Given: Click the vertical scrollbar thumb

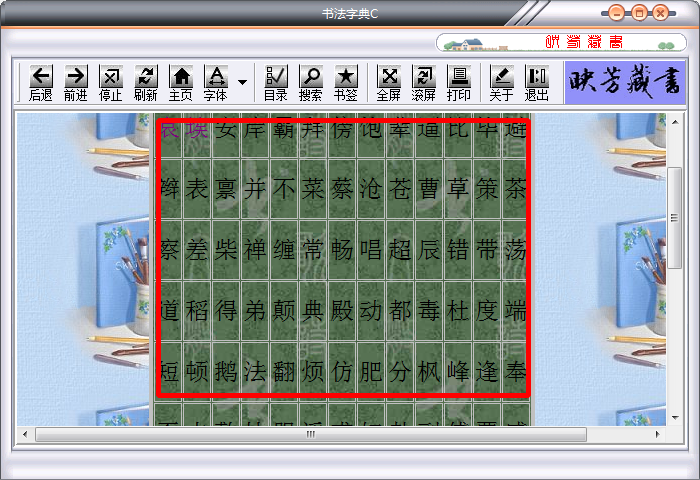Looking at the screenshot, I should point(675,218).
